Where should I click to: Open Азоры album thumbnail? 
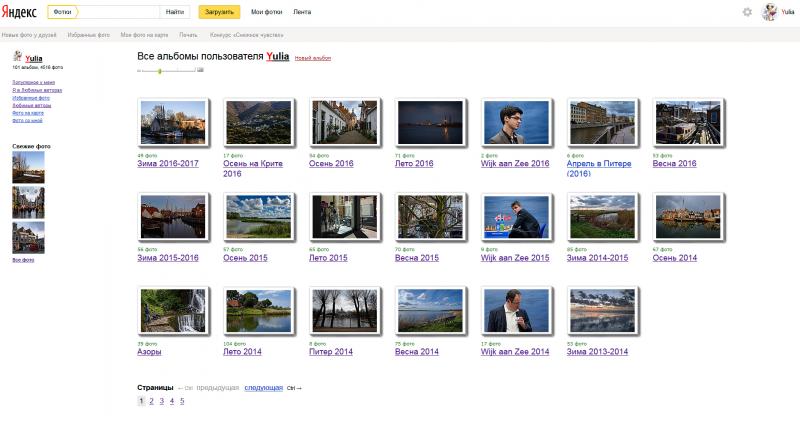coord(173,311)
